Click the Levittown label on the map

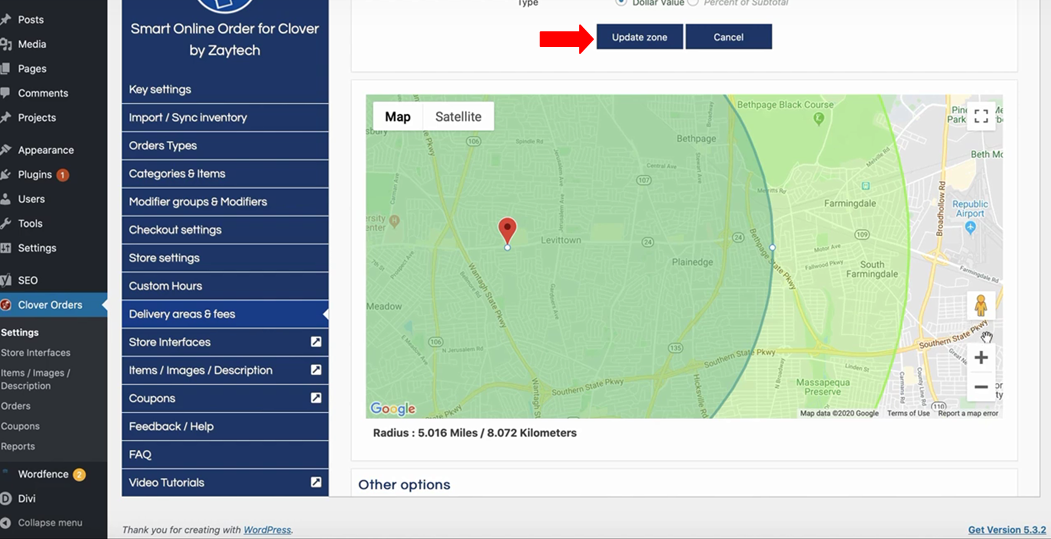pos(561,240)
